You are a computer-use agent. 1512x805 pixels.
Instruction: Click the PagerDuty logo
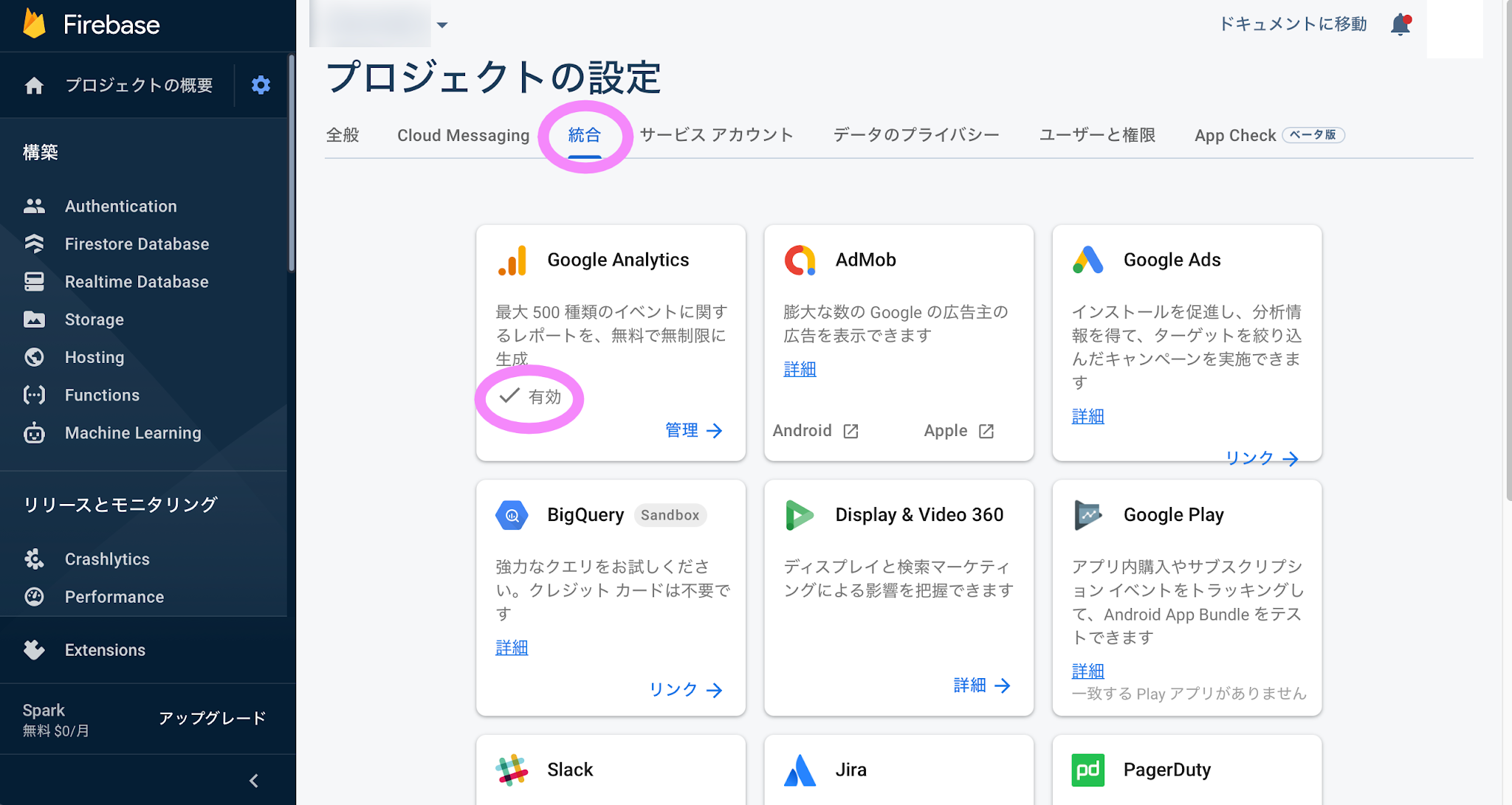coord(1088,770)
